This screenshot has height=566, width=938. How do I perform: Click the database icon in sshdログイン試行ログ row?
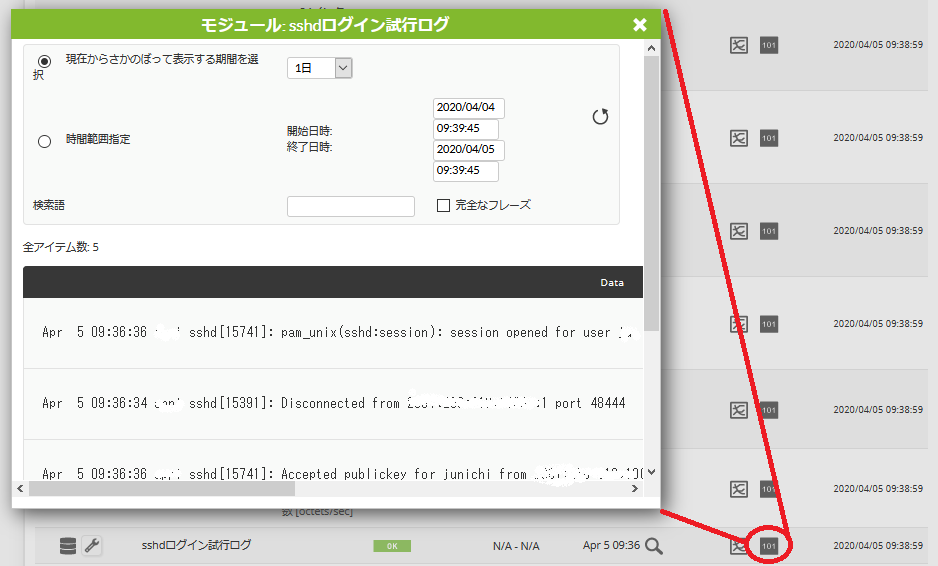click(x=68, y=546)
